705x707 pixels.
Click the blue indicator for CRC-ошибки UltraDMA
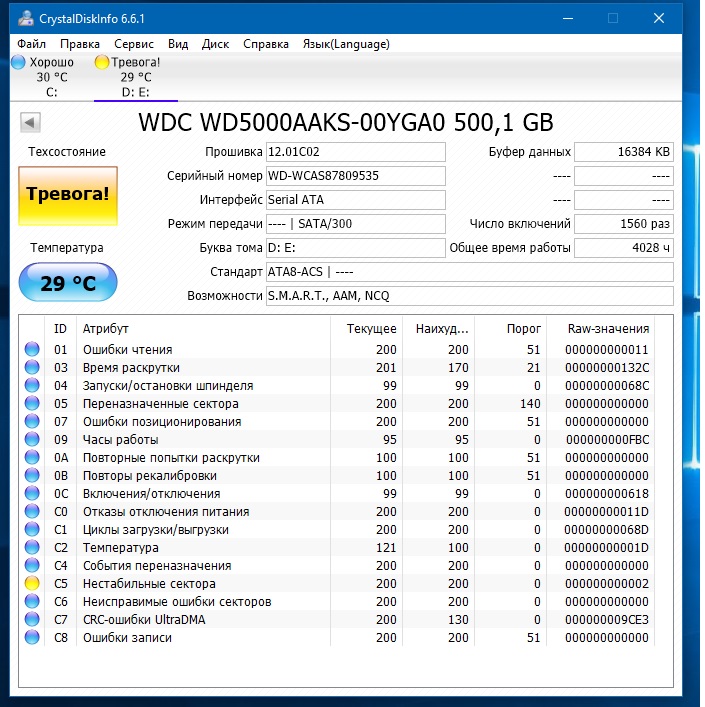pos(32,620)
